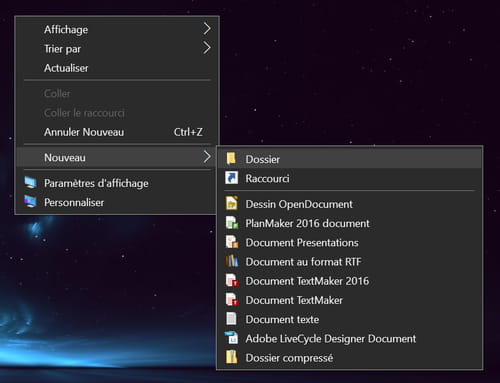Click the Document Presentations icon
The height and width of the screenshot is (383, 500).
(x=232, y=242)
